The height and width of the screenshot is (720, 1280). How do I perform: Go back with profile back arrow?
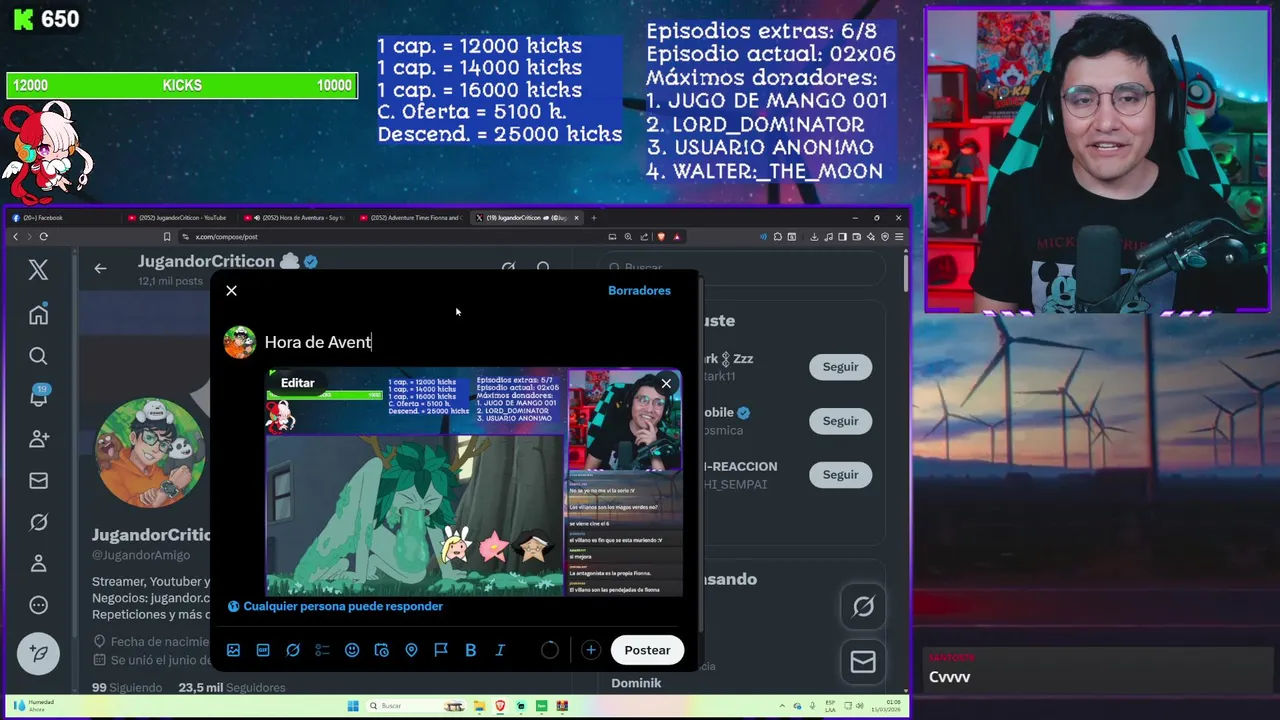100,268
